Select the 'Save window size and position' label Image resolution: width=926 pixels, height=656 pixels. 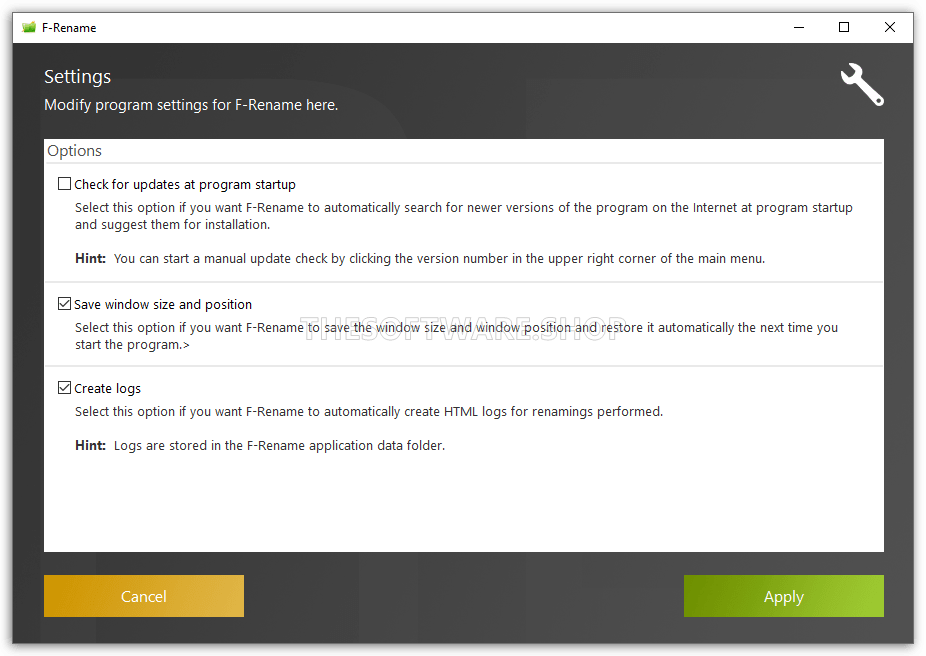[163, 304]
